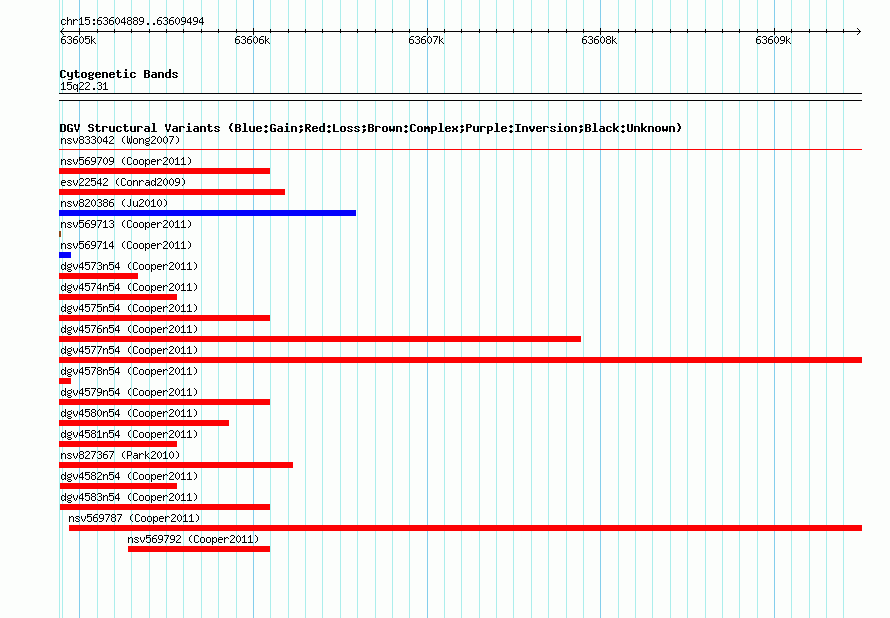Open the nsv833042 (Wong2007) label
This screenshot has width=890, height=618.
pyautogui.click(x=120, y=140)
